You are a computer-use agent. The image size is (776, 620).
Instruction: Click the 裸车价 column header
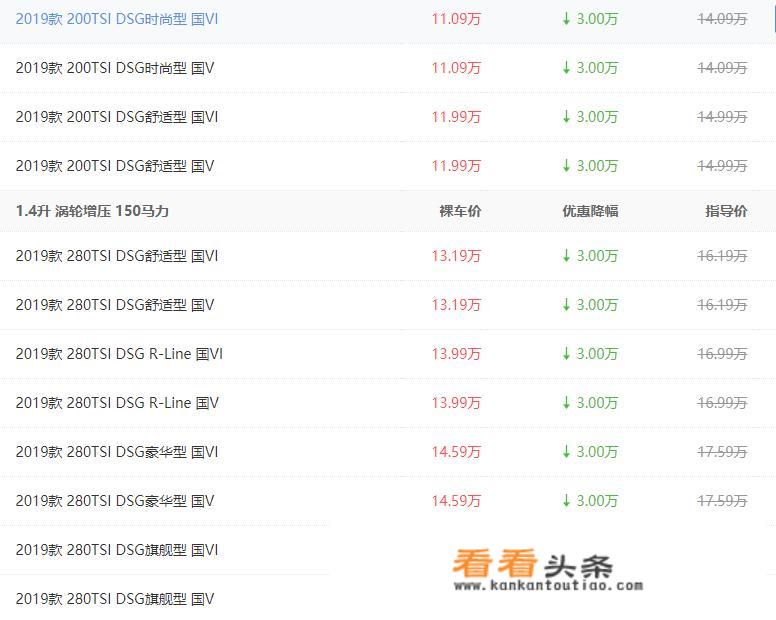460,211
